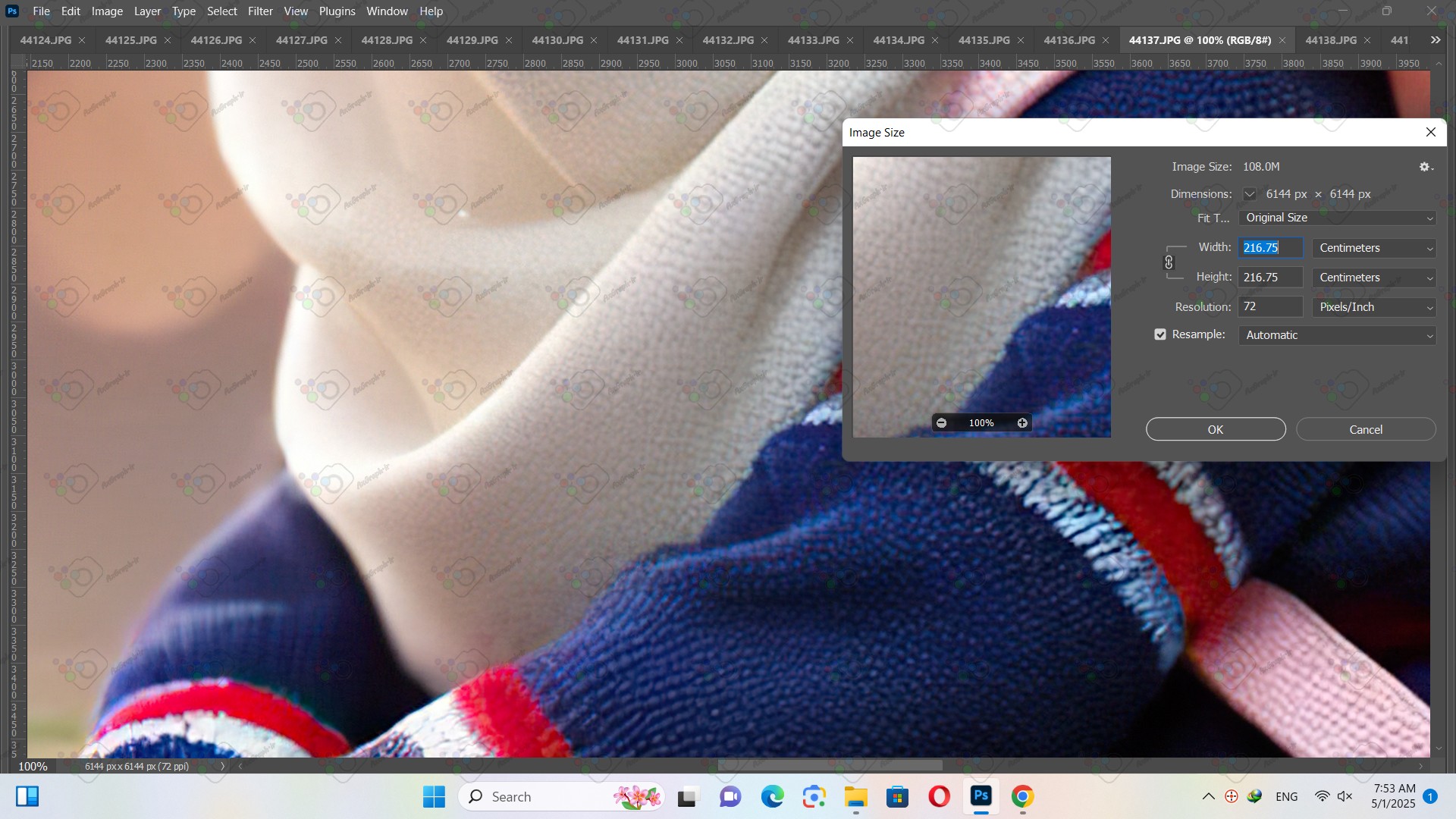This screenshot has height=819, width=1456.
Task: Switch to the 44136.JPG tab
Action: (x=1069, y=40)
